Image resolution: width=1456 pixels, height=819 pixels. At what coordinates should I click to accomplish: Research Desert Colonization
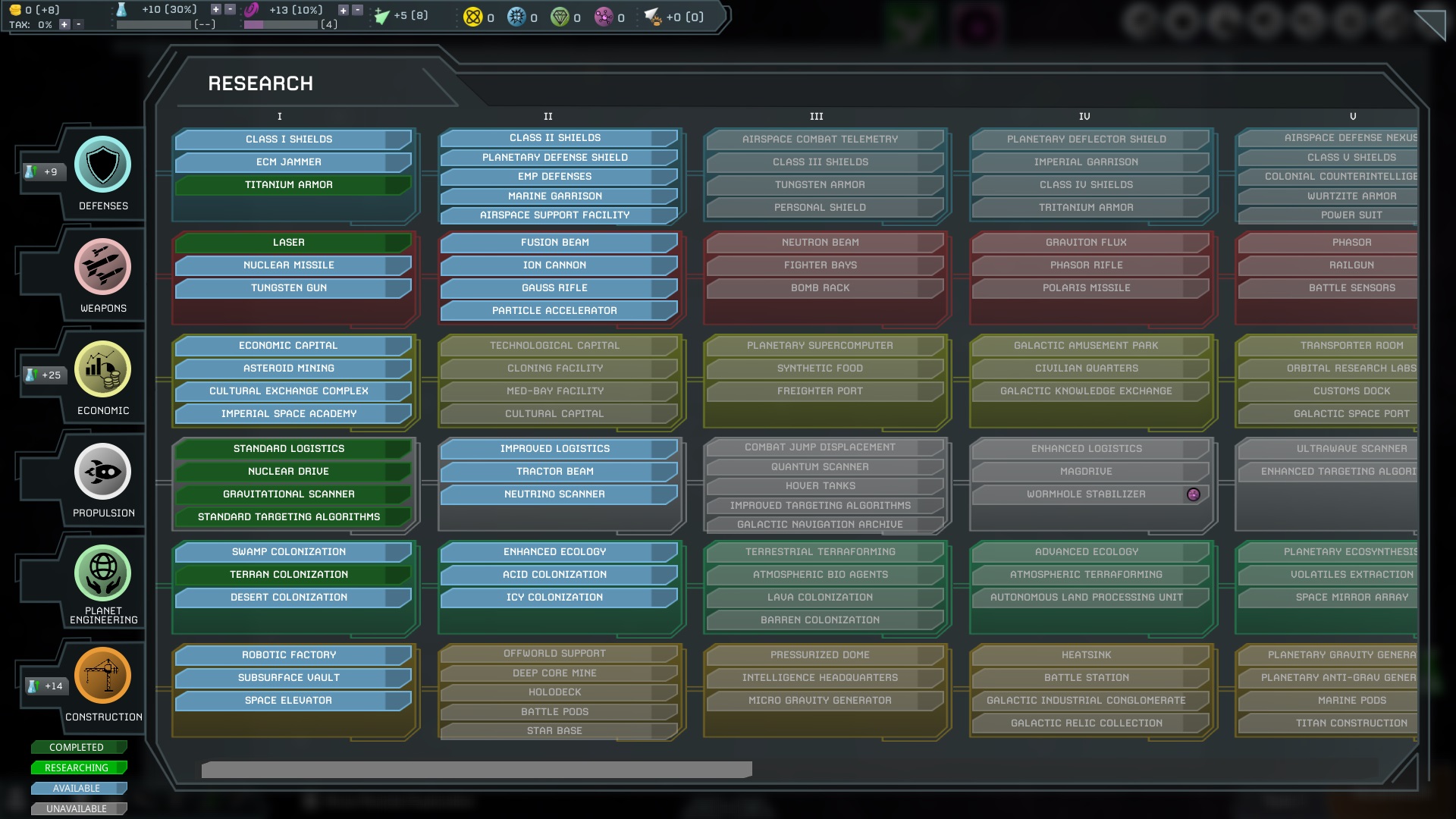coord(293,598)
